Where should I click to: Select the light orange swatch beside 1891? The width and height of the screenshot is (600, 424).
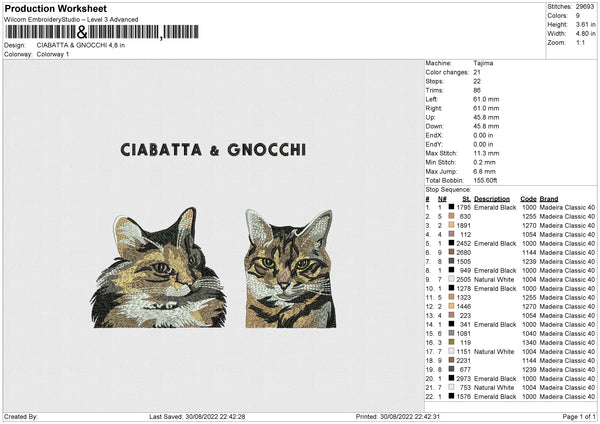452,225
